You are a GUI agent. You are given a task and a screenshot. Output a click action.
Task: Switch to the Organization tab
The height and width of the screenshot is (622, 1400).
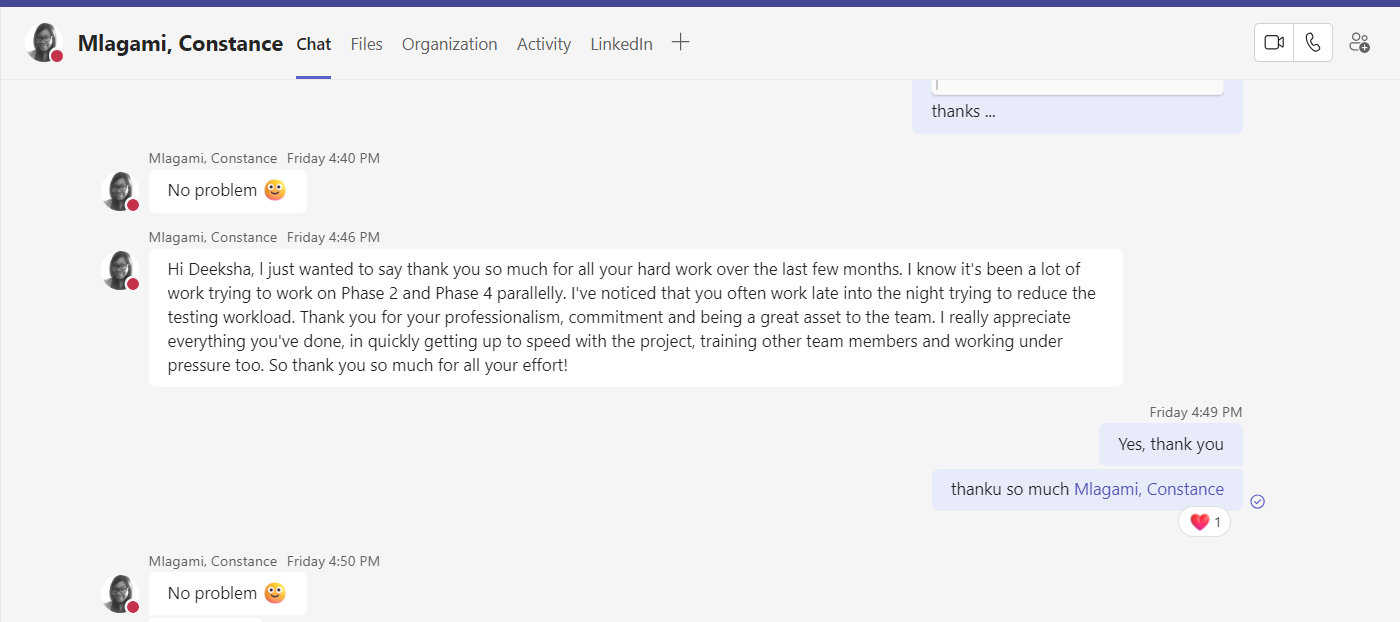pyautogui.click(x=449, y=44)
